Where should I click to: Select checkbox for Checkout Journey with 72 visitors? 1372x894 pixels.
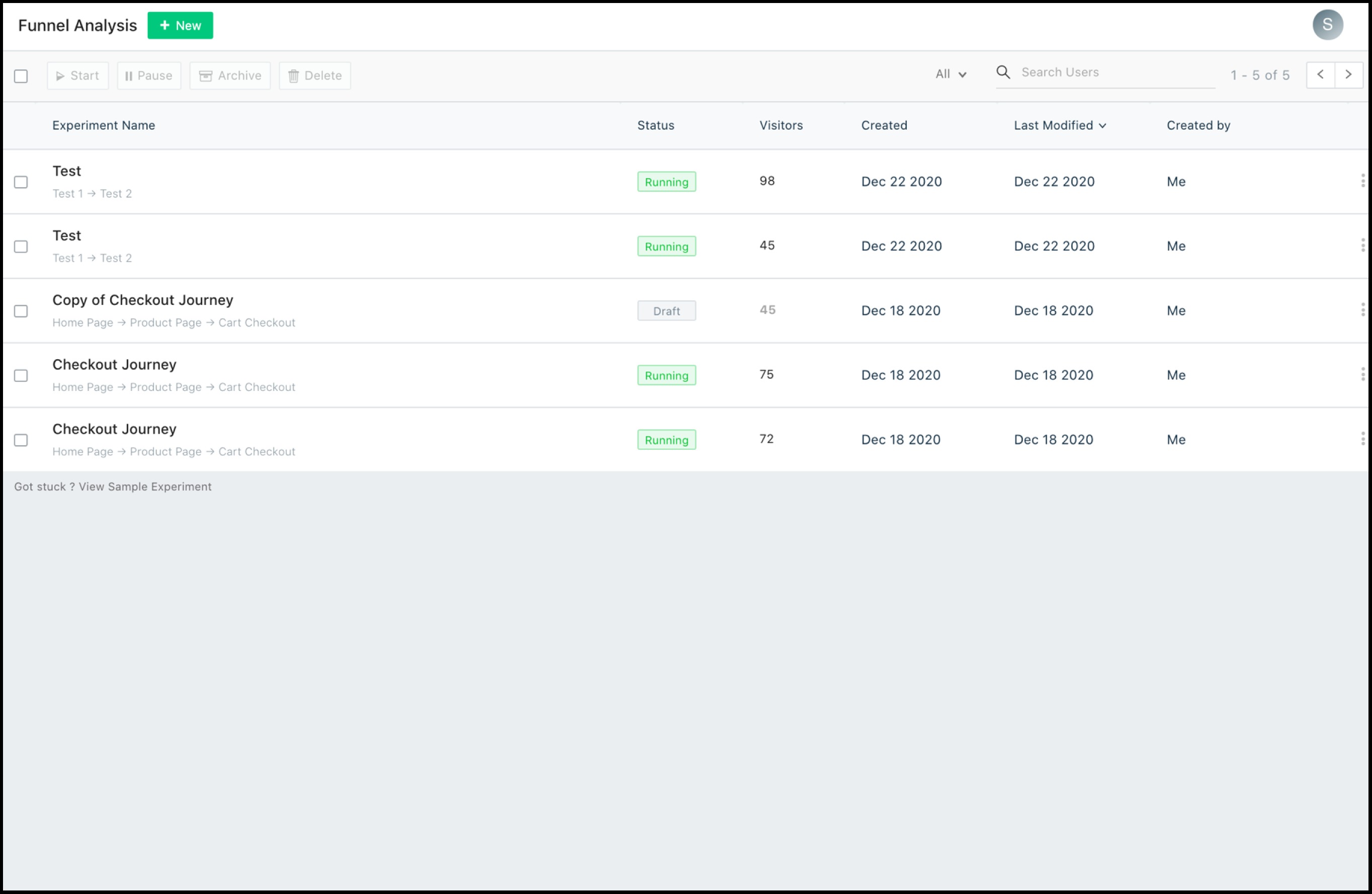click(x=21, y=441)
